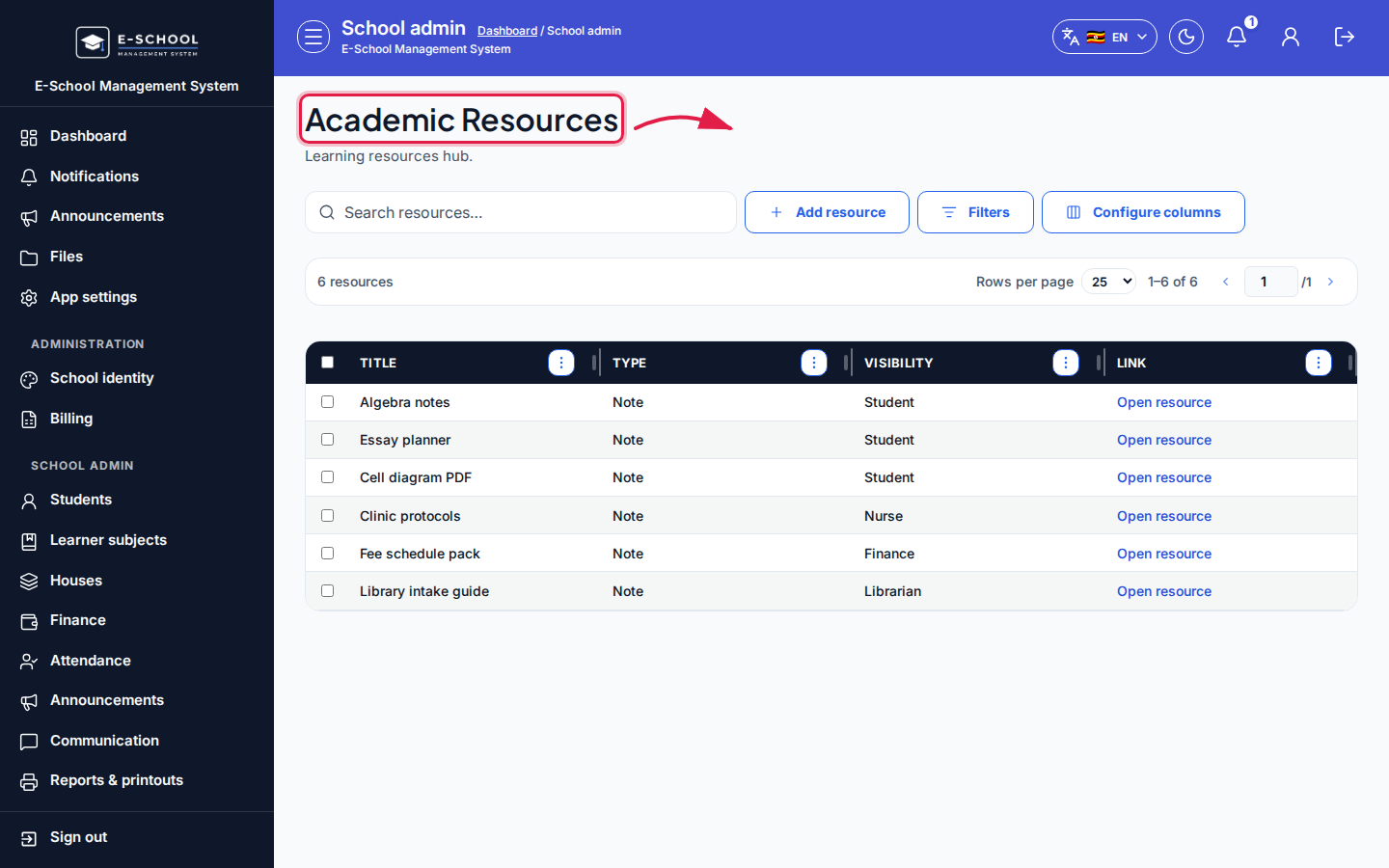Focus the Search resources field
Image resolution: width=1389 pixels, height=868 pixels.
point(521,212)
